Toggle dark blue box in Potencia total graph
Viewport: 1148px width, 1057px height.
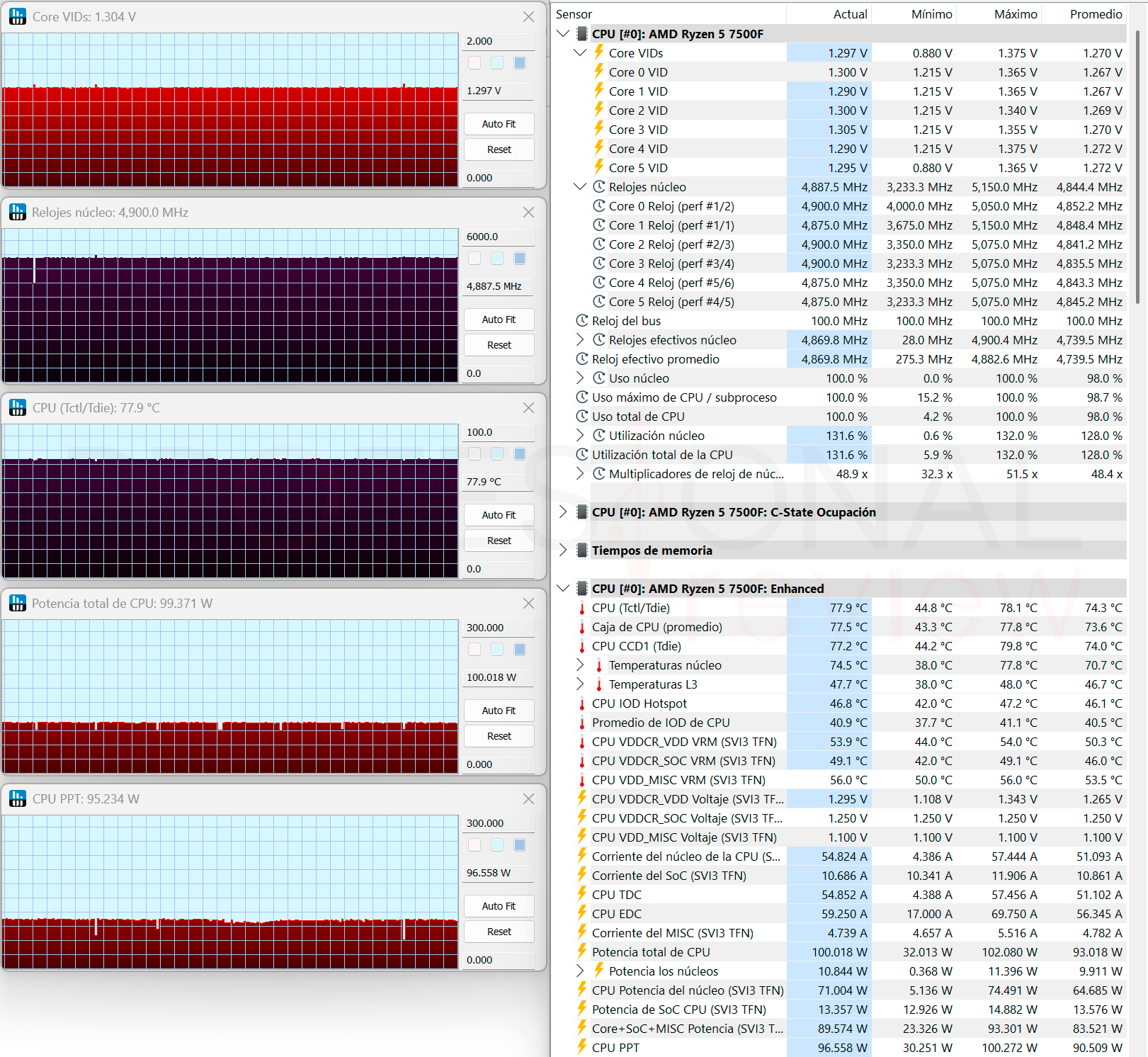coord(520,650)
